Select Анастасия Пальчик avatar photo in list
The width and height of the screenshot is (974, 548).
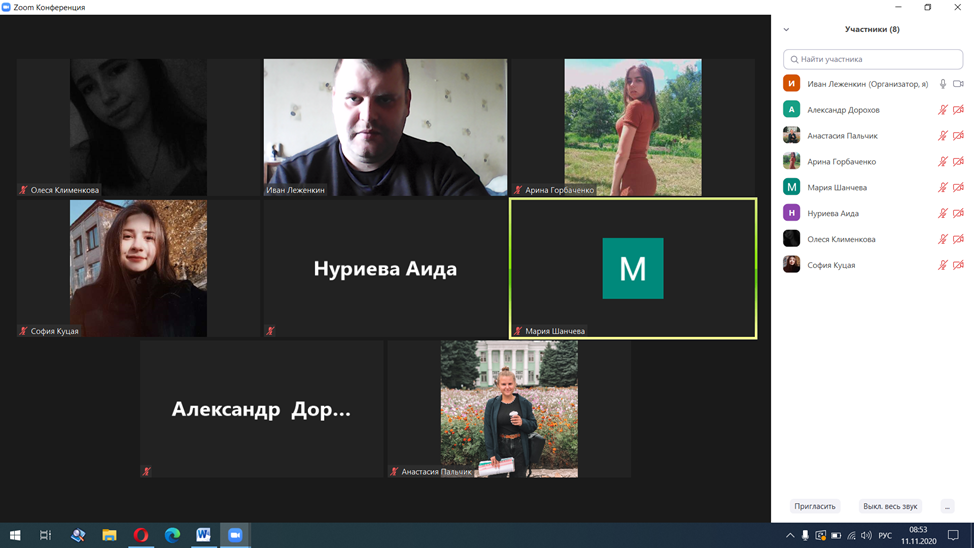[x=791, y=135]
